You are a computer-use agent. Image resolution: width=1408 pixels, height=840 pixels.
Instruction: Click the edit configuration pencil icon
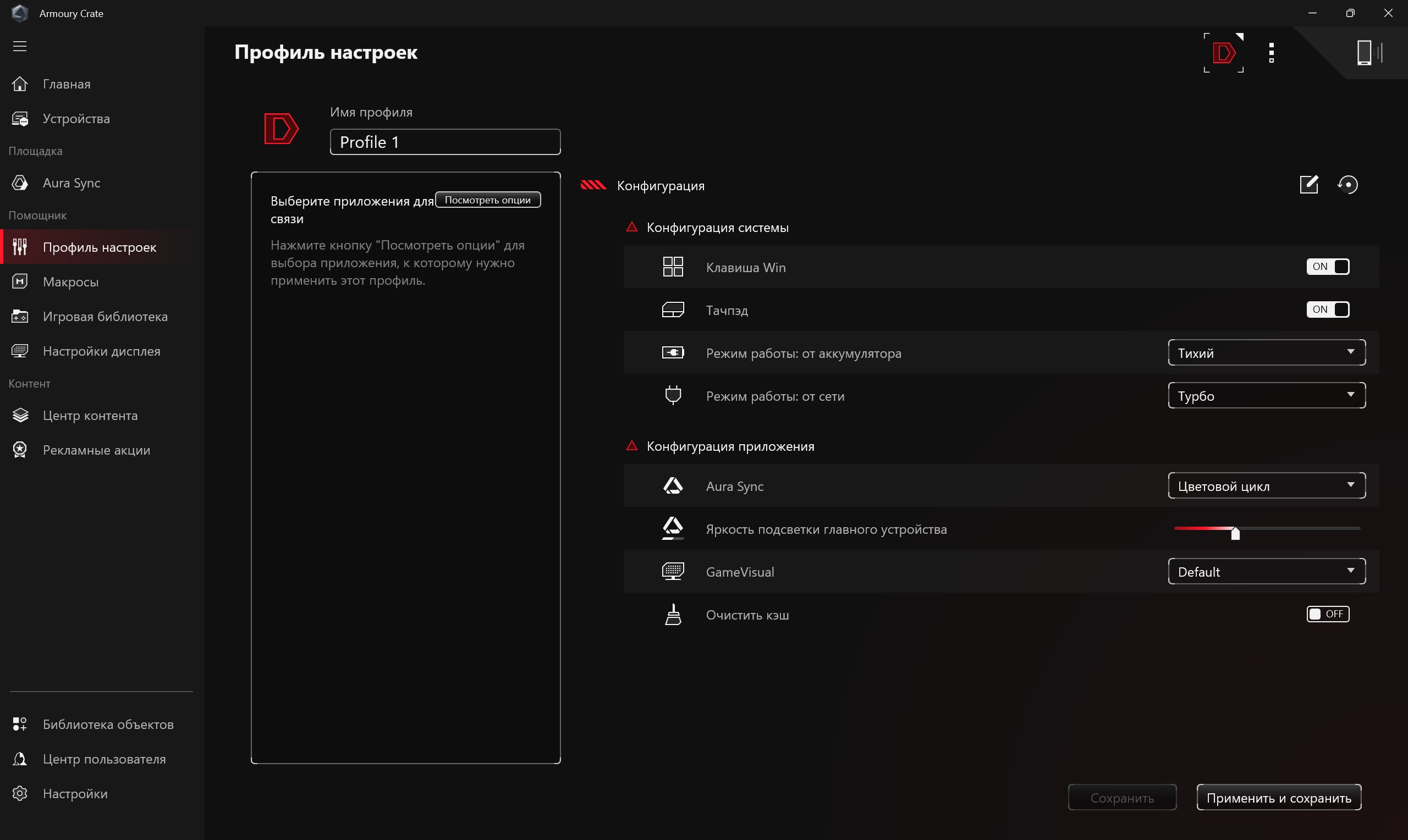pyautogui.click(x=1309, y=184)
